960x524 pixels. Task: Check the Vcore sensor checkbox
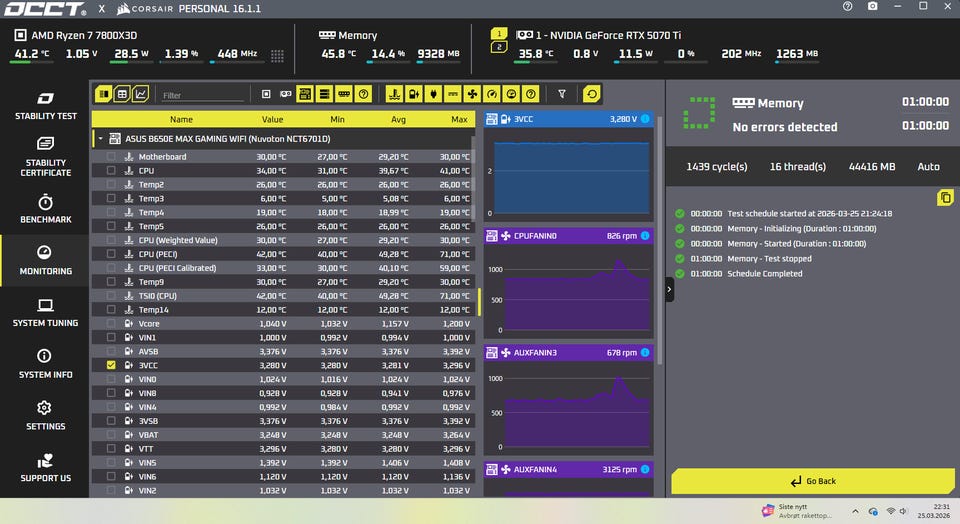tap(111, 323)
